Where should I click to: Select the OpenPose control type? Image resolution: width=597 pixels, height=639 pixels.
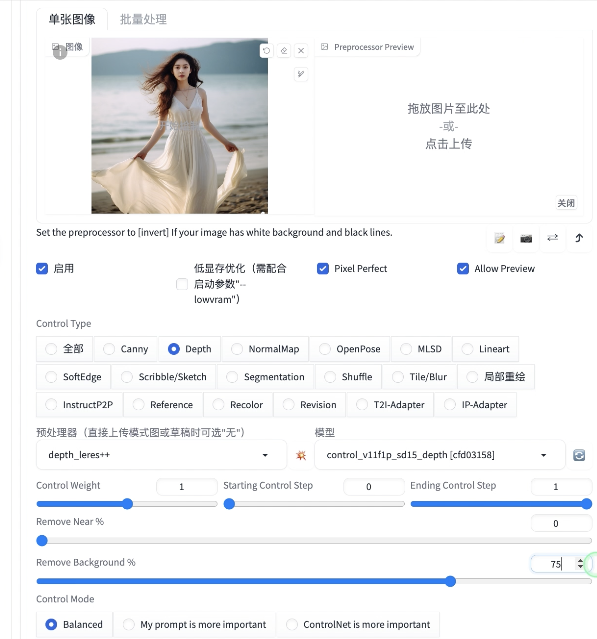tap(350, 349)
